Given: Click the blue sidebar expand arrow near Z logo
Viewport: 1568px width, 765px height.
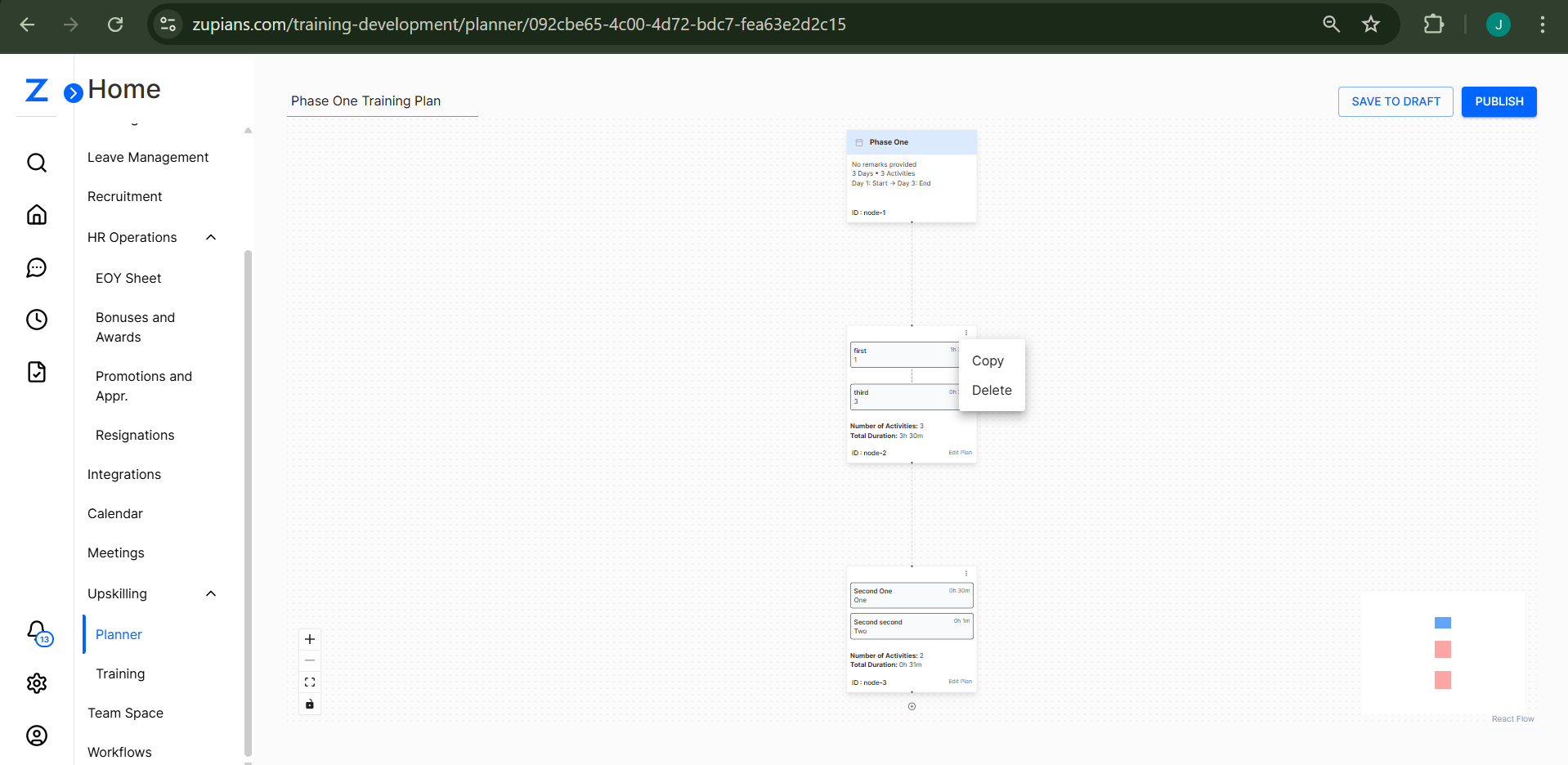Looking at the screenshot, I should (72, 92).
